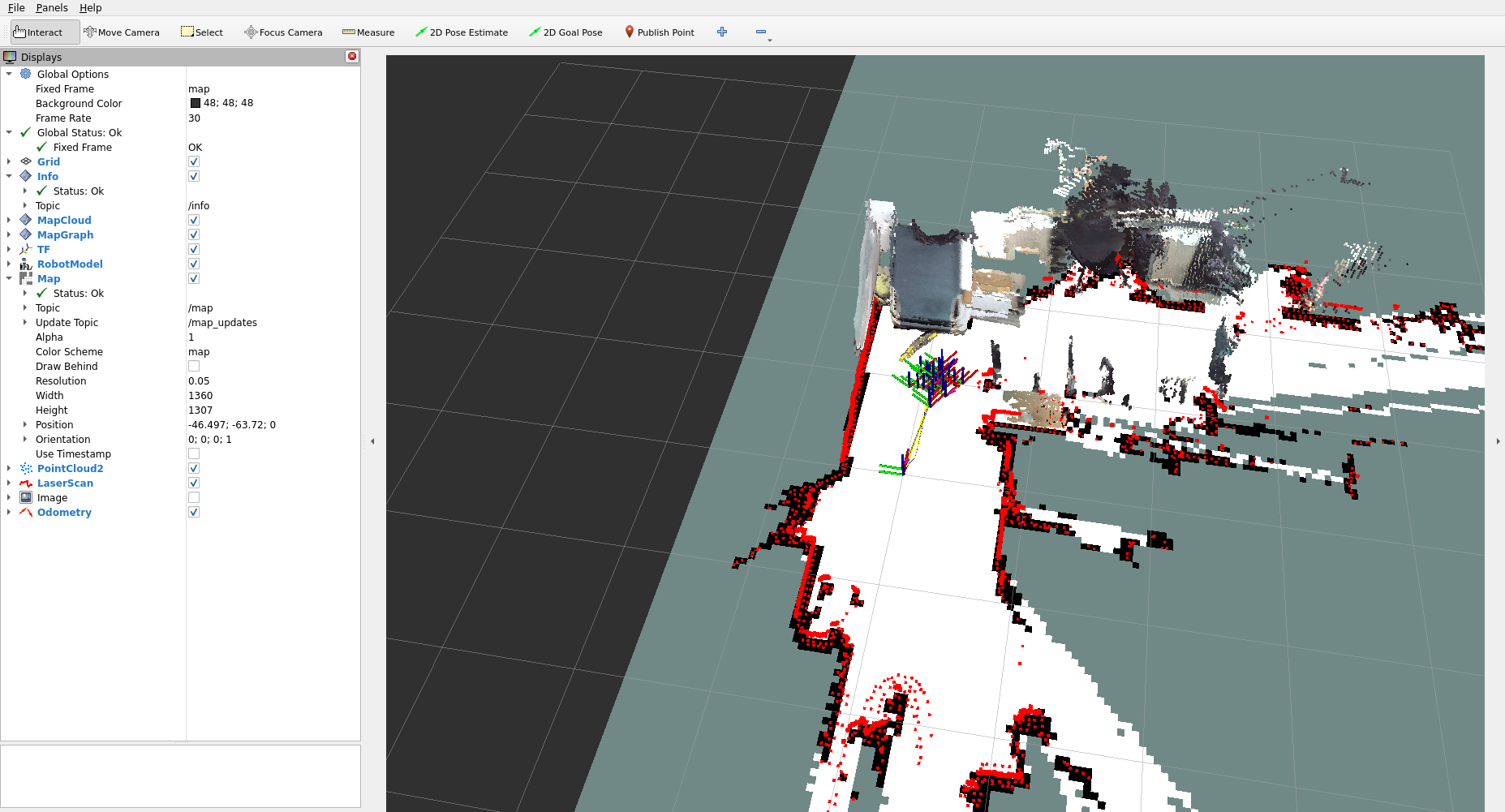Close the Displays panel
This screenshot has width=1505, height=812.
352,56
